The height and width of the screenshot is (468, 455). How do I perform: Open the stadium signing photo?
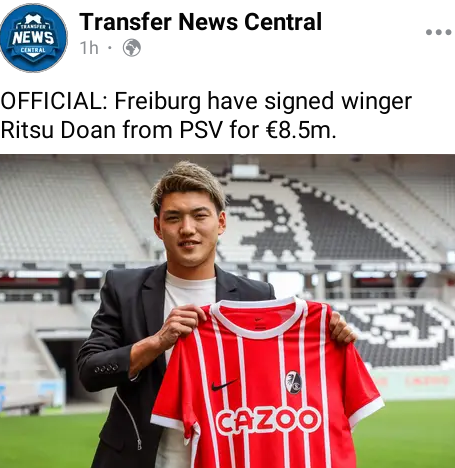click(227, 311)
